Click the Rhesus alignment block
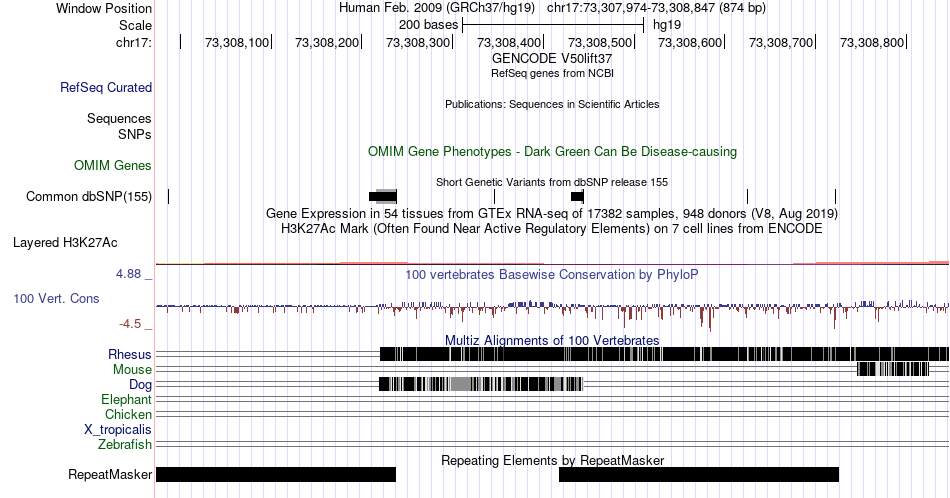This screenshot has width=950, height=498. [664, 354]
